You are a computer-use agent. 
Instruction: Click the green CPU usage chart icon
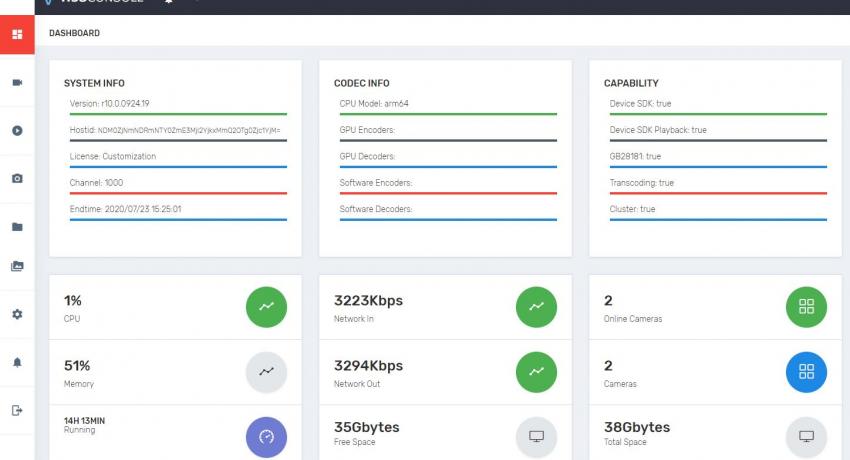[266, 307]
